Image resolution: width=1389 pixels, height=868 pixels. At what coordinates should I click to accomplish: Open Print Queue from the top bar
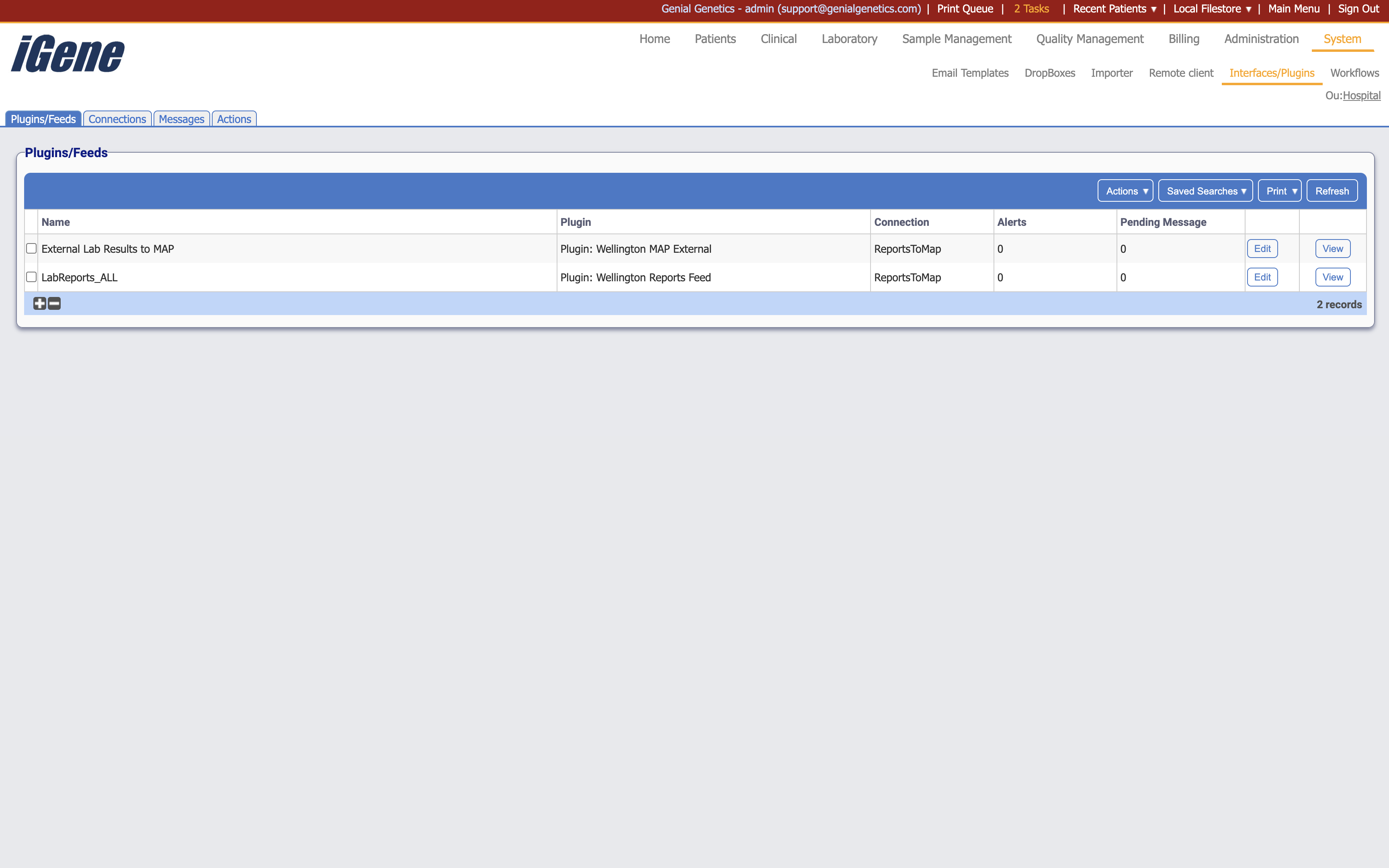[964, 8]
